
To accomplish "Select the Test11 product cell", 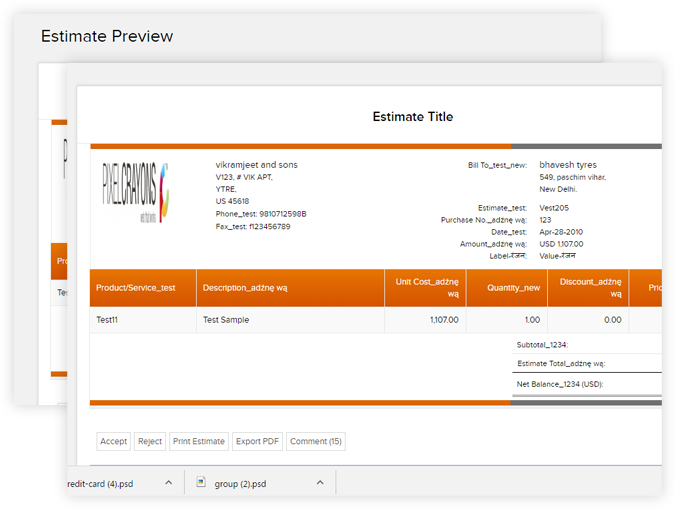I will (143, 320).
